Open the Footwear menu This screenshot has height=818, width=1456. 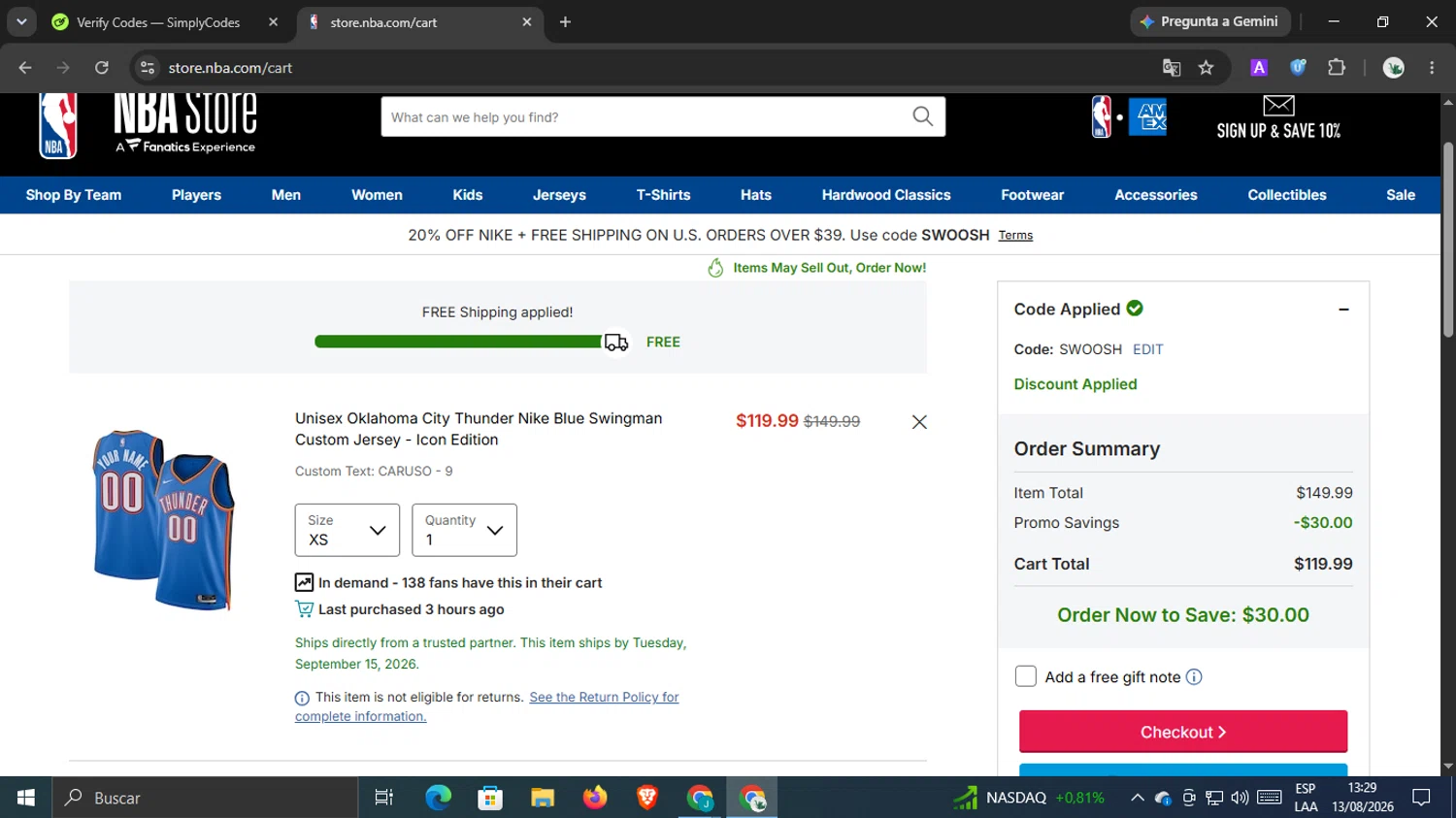pyautogui.click(x=1033, y=195)
